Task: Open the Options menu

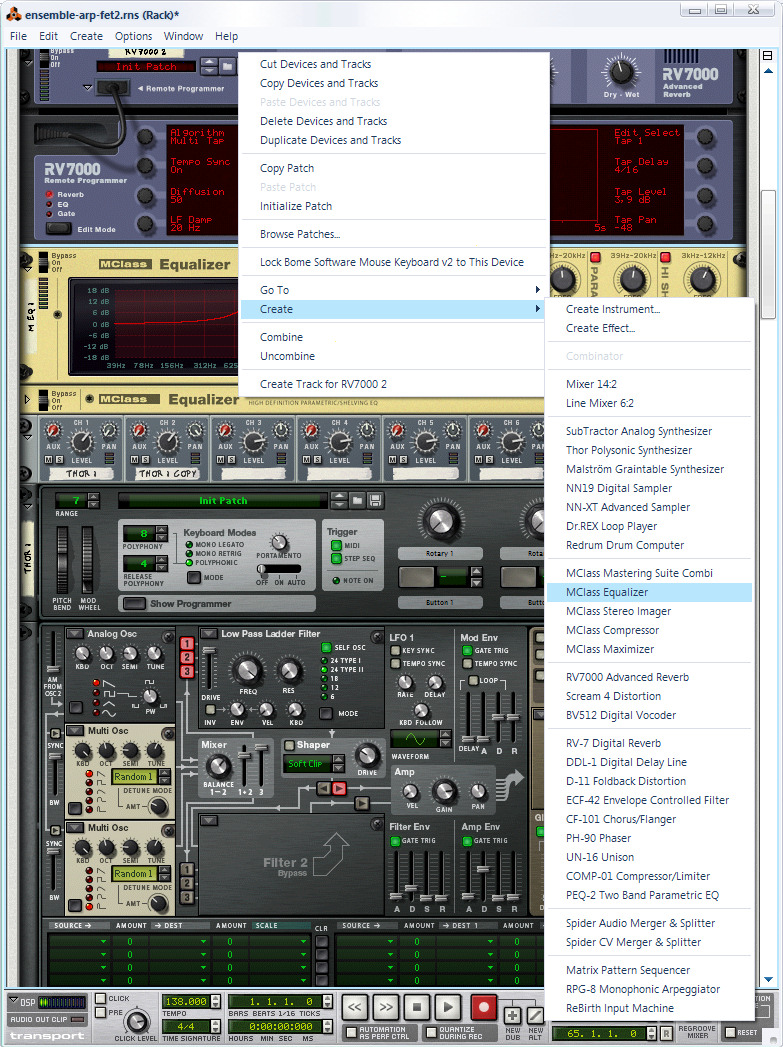Action: (134, 36)
